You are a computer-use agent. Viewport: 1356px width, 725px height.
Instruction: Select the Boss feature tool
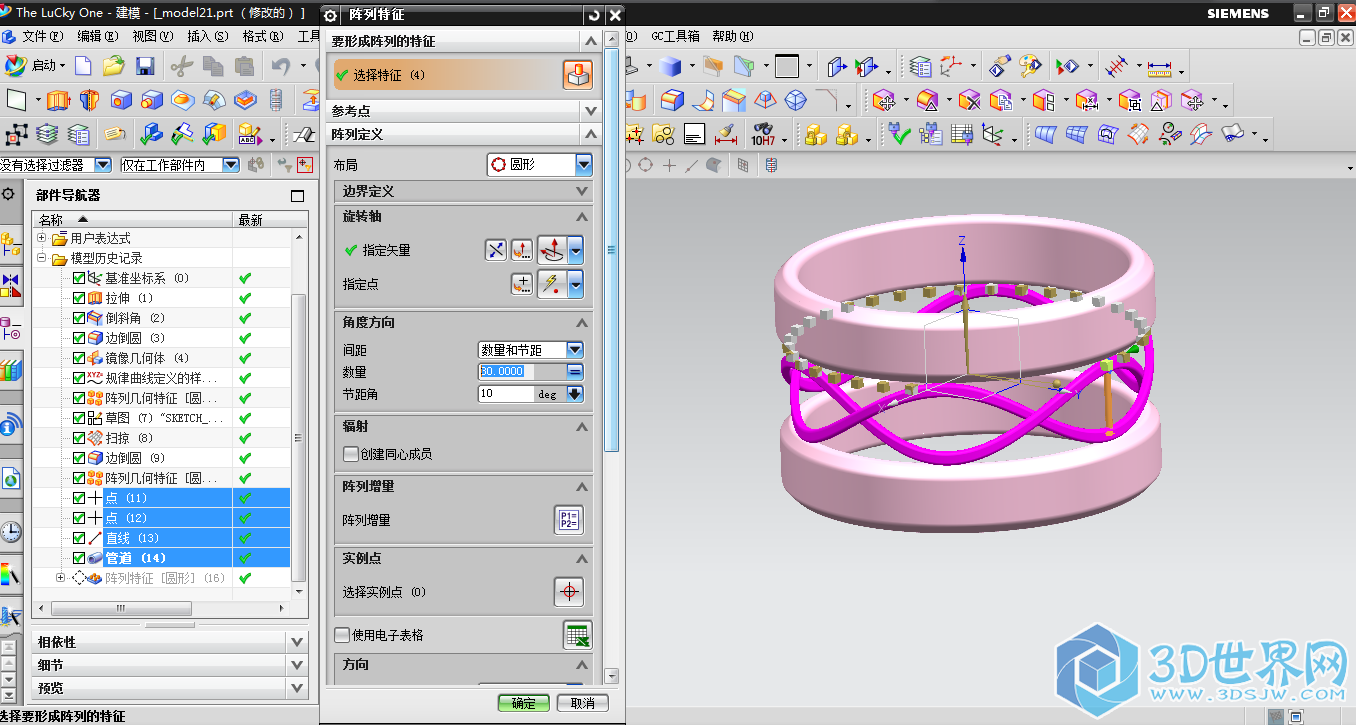tap(152, 100)
